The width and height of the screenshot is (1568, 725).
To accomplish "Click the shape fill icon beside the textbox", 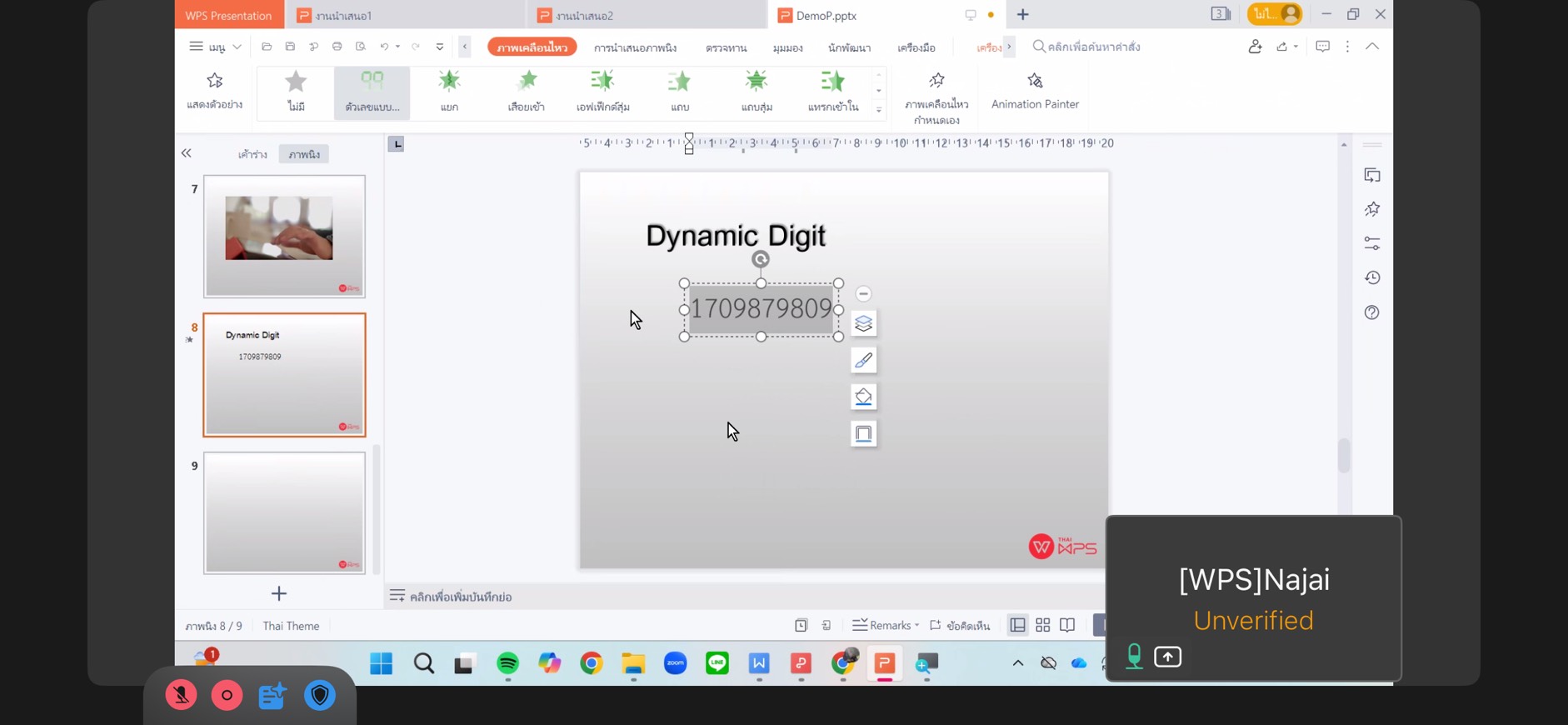I will [x=863, y=397].
